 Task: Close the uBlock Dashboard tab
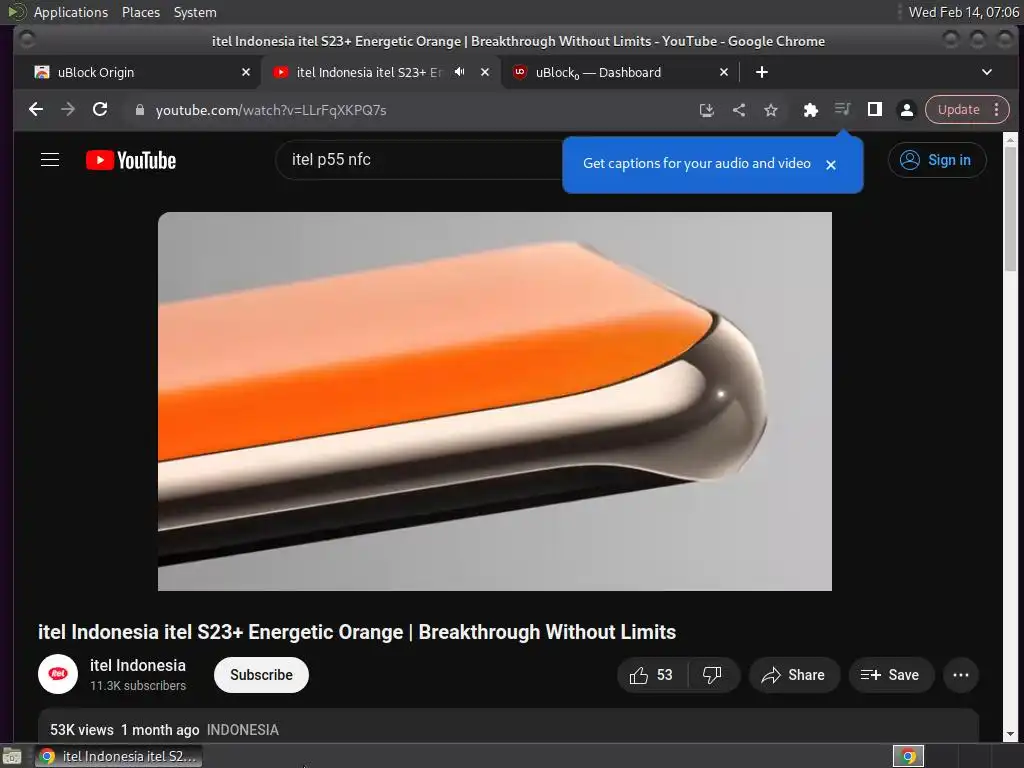[724, 72]
